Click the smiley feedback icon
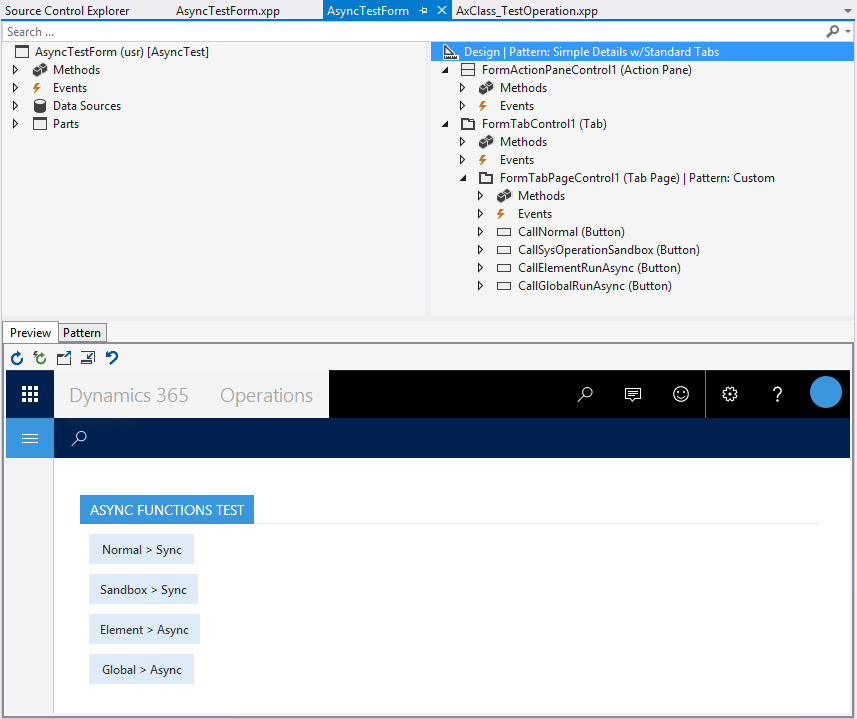The height and width of the screenshot is (719, 857). tap(681, 395)
